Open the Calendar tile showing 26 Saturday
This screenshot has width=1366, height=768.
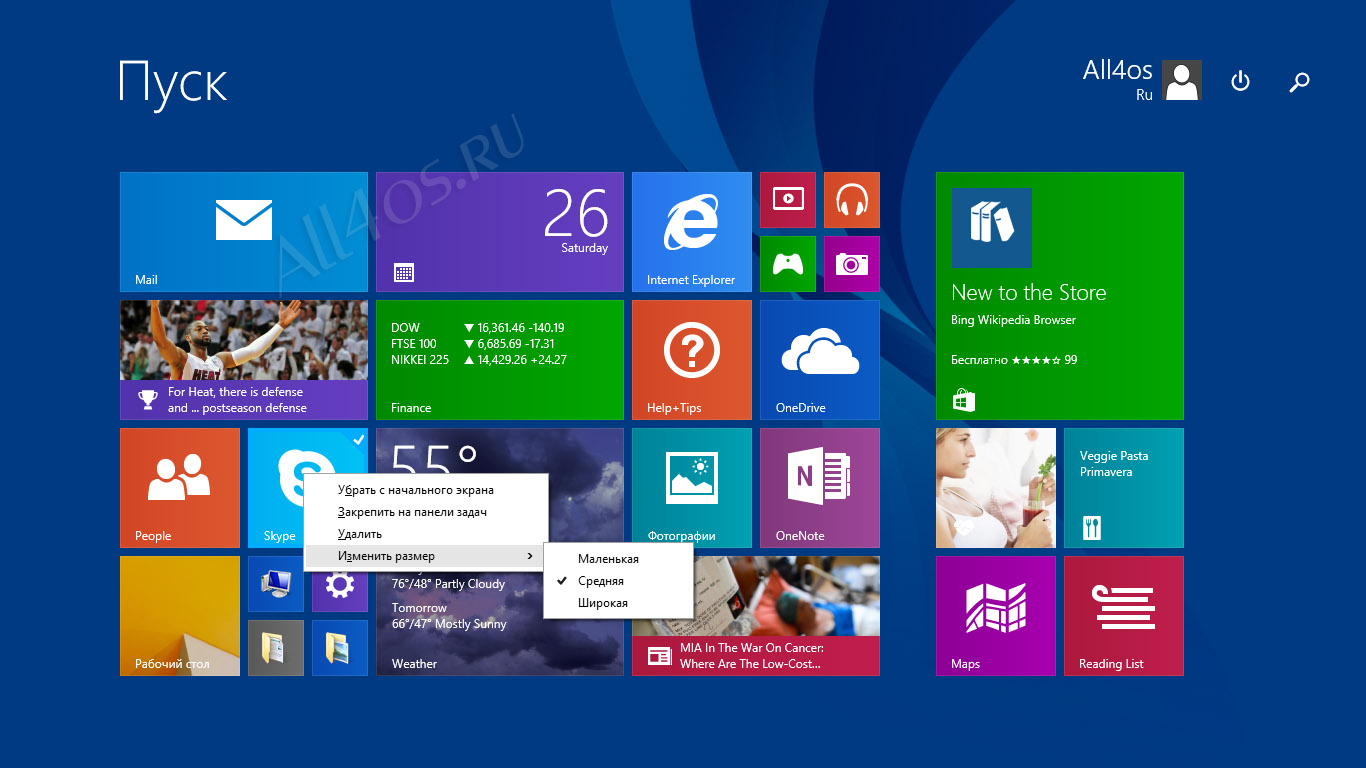(500, 232)
